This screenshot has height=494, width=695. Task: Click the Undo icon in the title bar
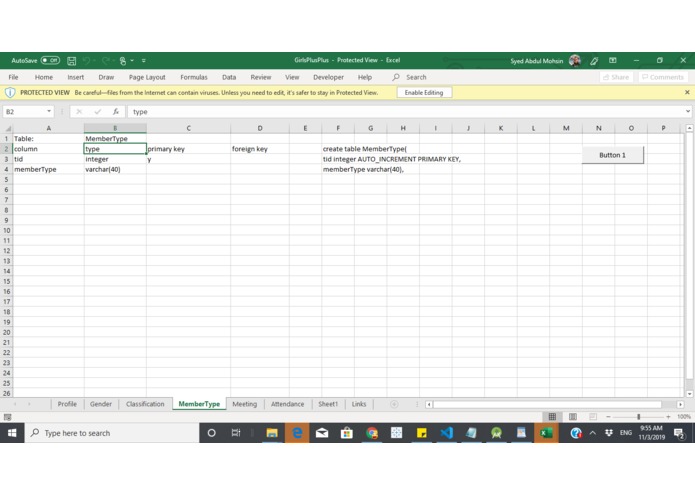pos(87,61)
